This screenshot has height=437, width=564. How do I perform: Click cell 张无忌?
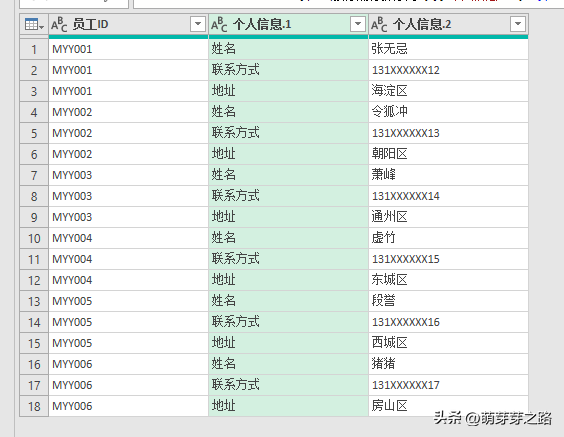[449, 49]
